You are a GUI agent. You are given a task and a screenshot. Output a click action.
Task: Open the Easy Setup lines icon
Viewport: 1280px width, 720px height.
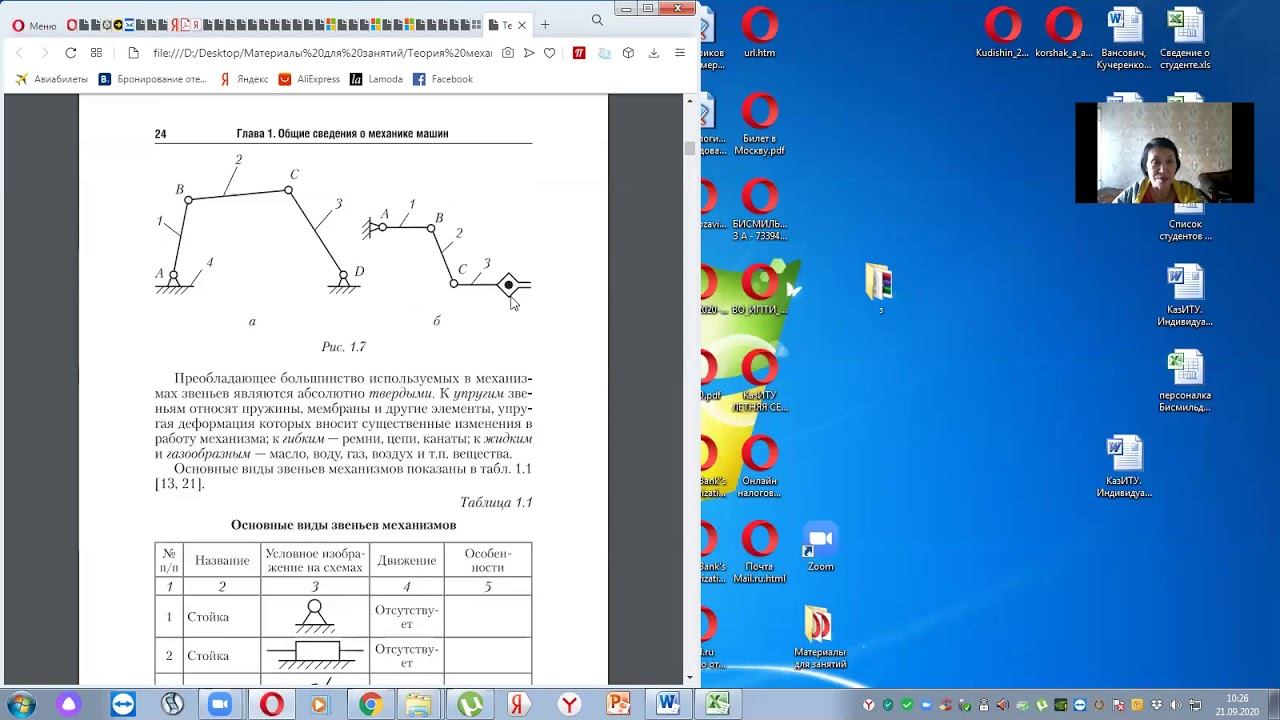(x=680, y=53)
